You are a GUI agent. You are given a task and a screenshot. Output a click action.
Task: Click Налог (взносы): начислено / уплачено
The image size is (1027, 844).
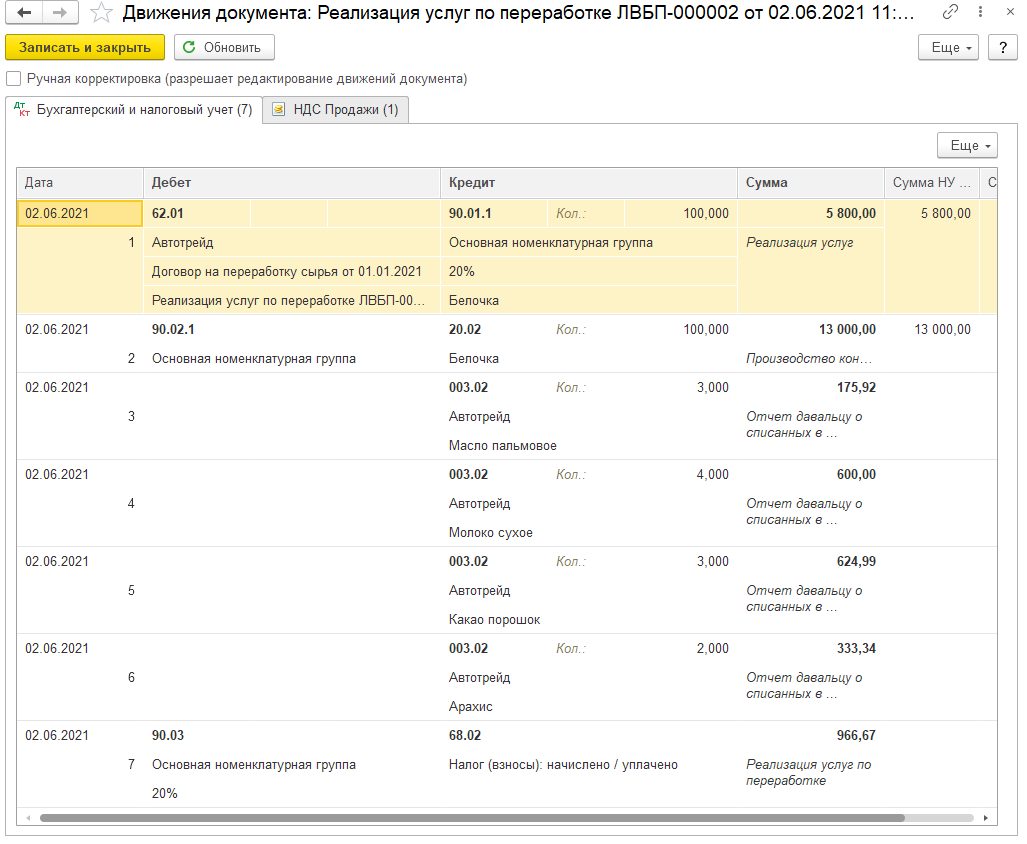563,765
